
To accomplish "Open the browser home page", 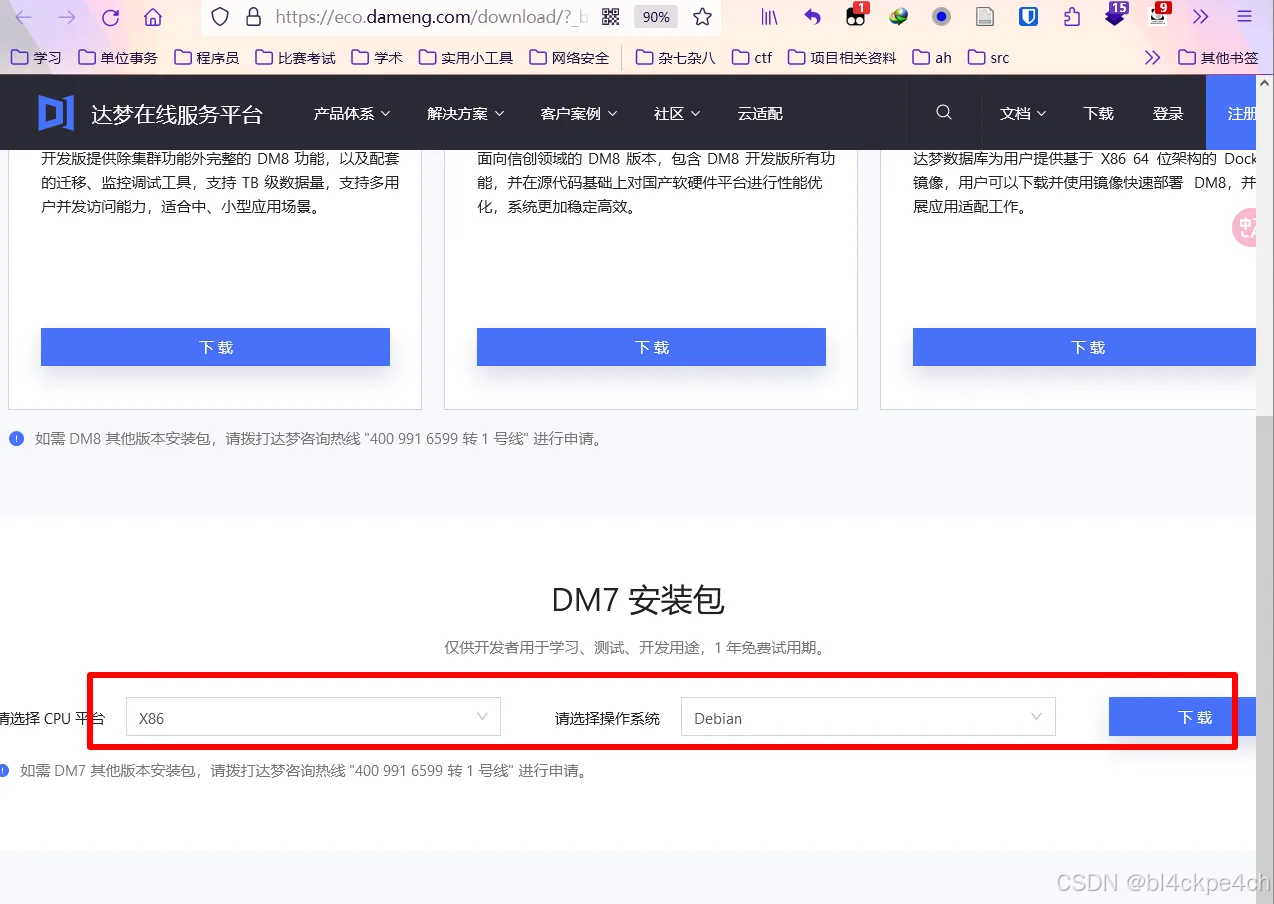I will tap(153, 17).
